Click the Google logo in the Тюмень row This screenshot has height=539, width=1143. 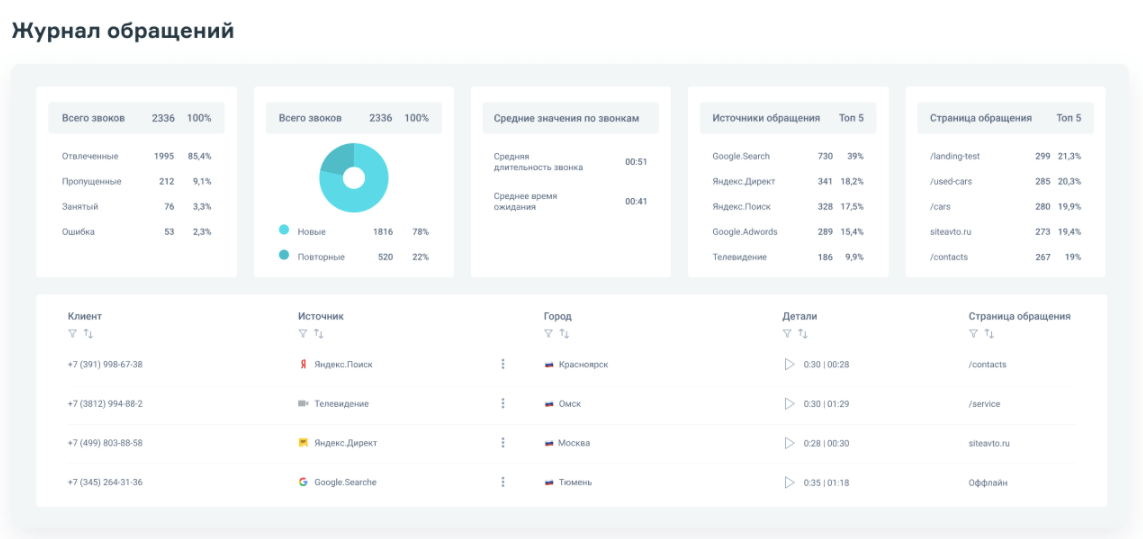tap(303, 482)
